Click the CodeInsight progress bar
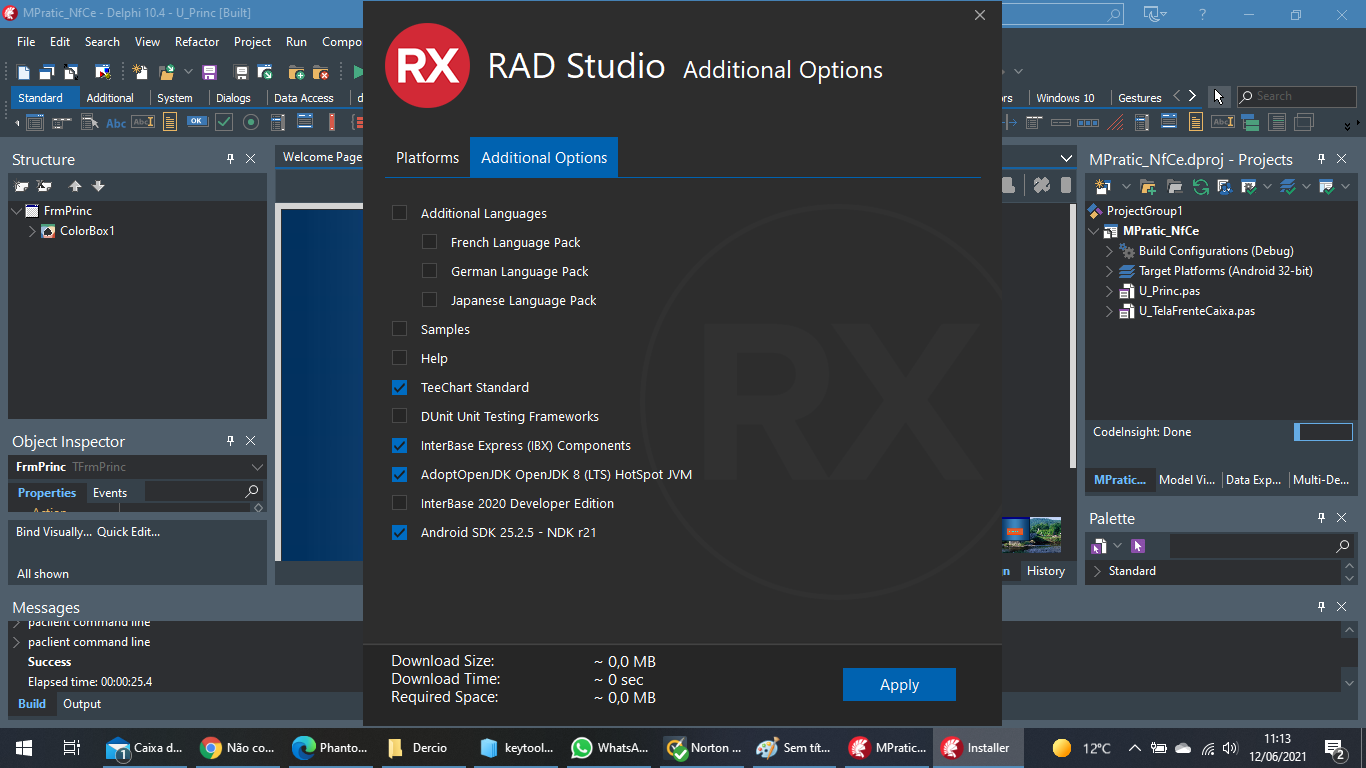 [x=1323, y=432]
